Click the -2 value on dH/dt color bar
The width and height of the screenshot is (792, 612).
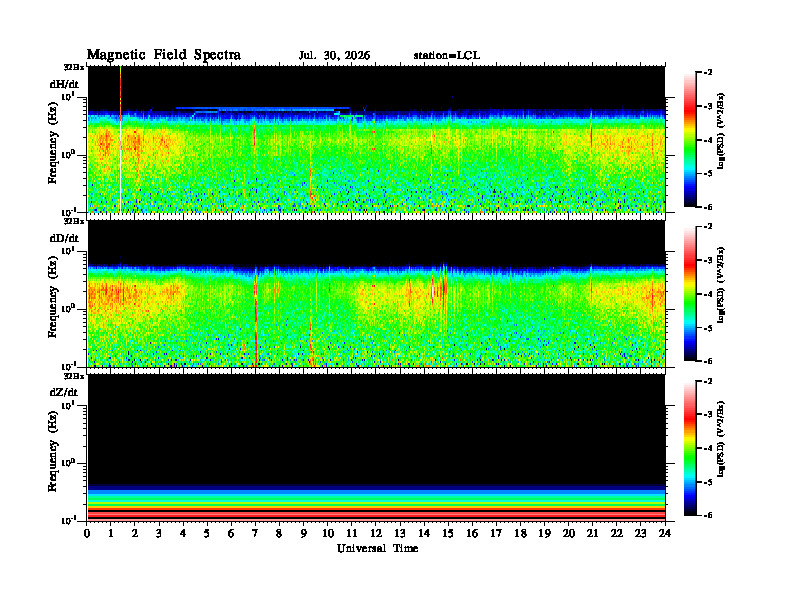708,73
